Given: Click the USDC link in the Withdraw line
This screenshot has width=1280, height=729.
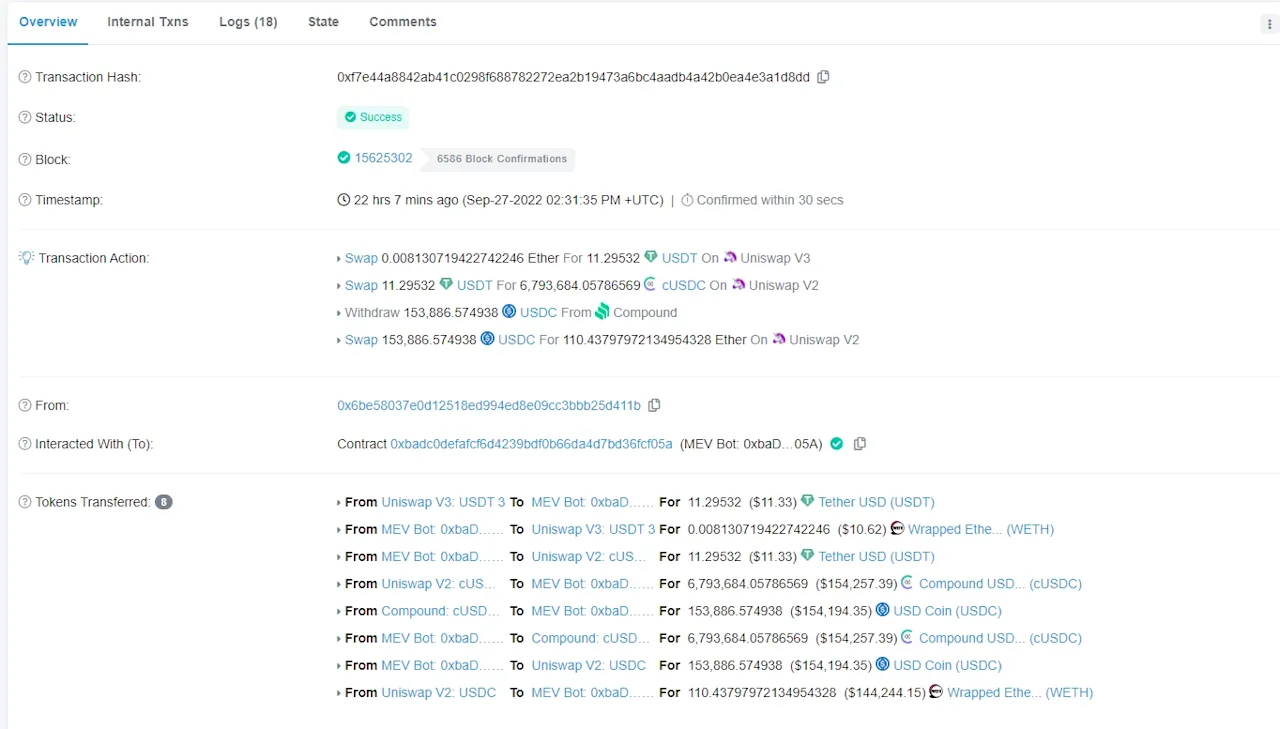Looking at the screenshot, I should 538,312.
